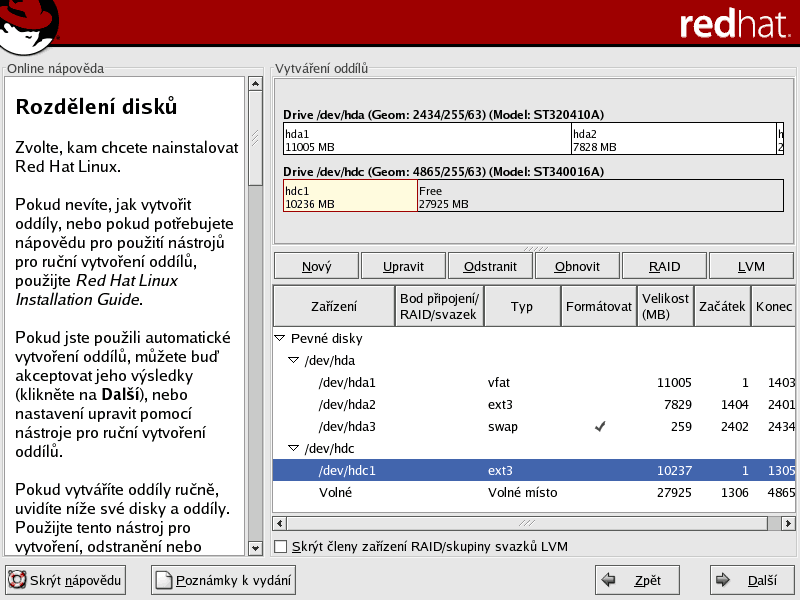Sort by Bod připojení/RAID/svazek column header
This screenshot has height=600, width=800.
point(439,306)
